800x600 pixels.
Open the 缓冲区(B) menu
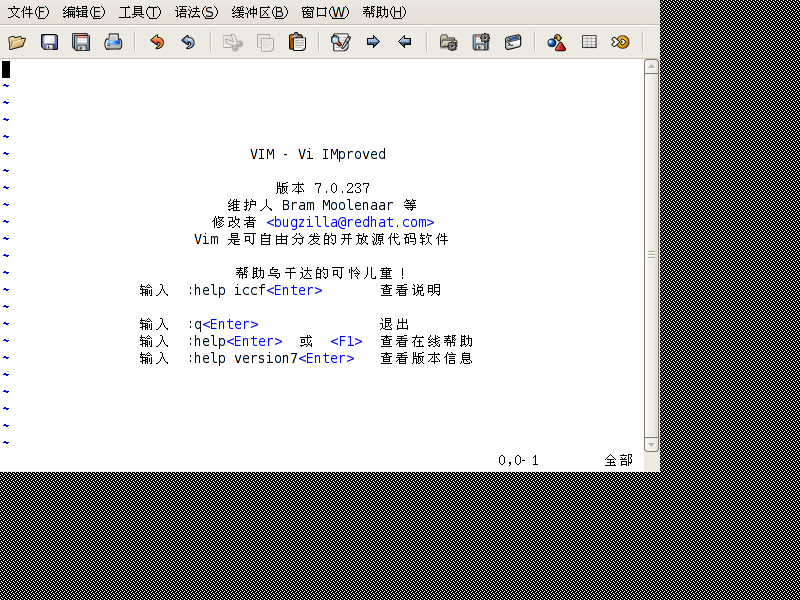[259, 12]
